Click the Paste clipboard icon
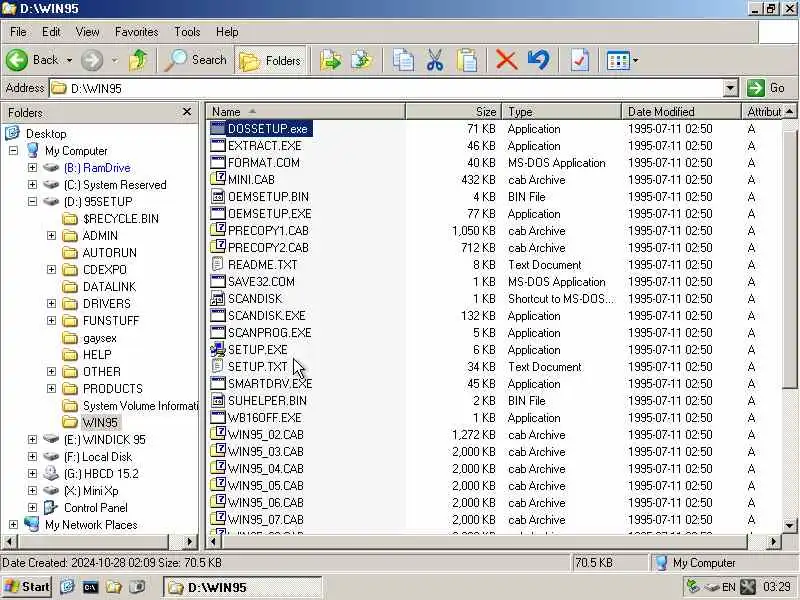Viewport: 800px width, 600px height. tap(467, 60)
